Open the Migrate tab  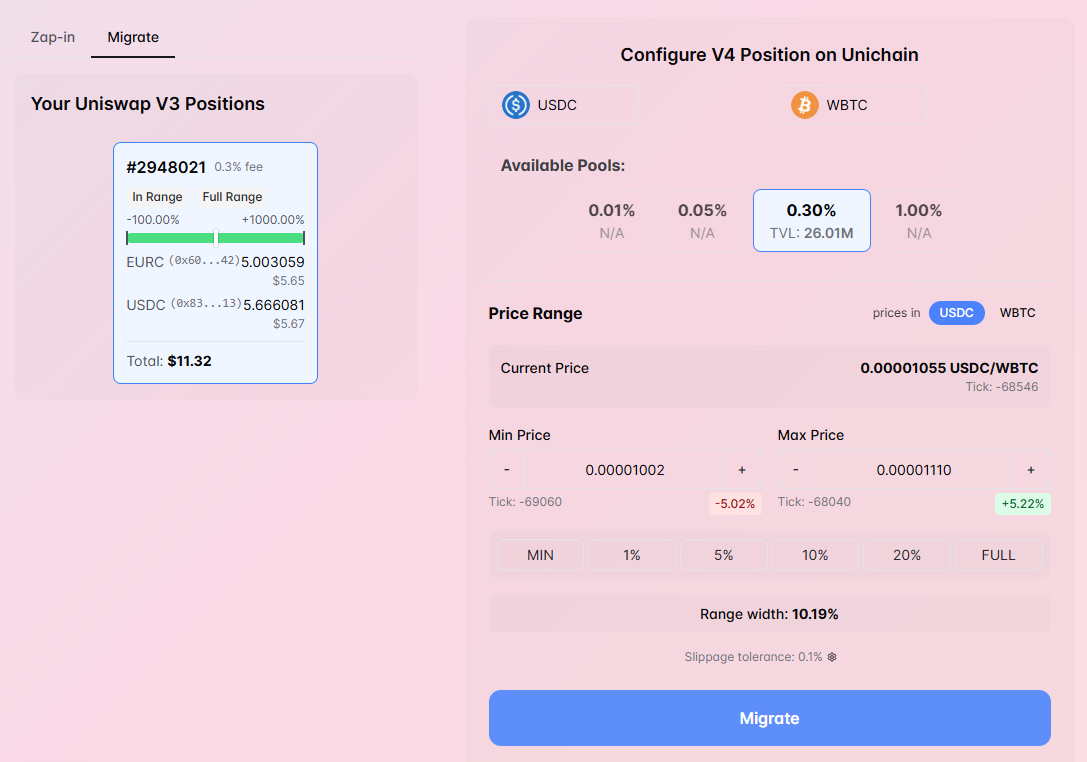[x=133, y=37]
